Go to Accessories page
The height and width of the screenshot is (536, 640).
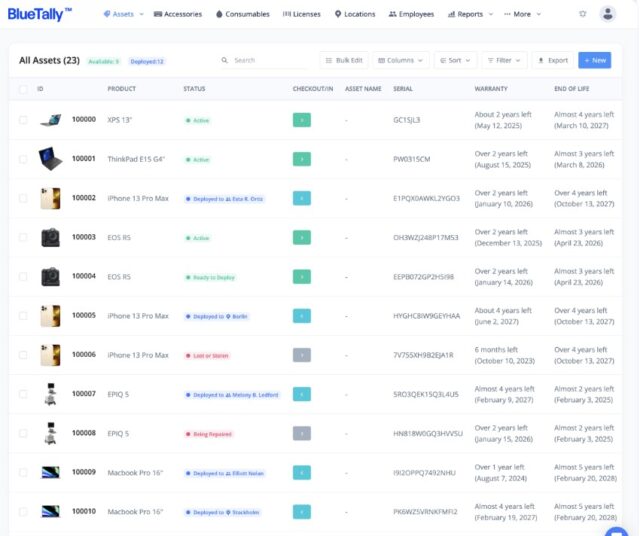point(178,14)
